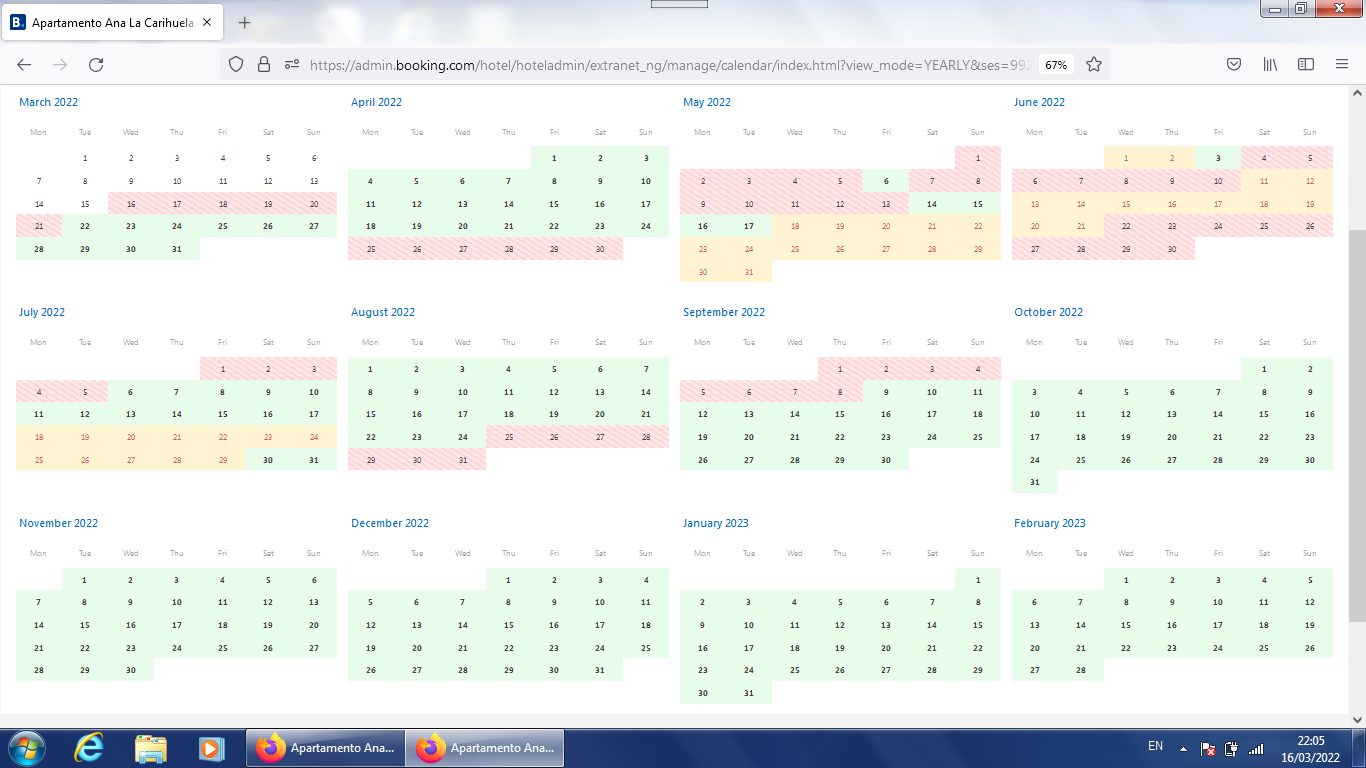Show the Library bookmarks icon
The height and width of the screenshot is (768, 1366).
pyautogui.click(x=1270, y=64)
